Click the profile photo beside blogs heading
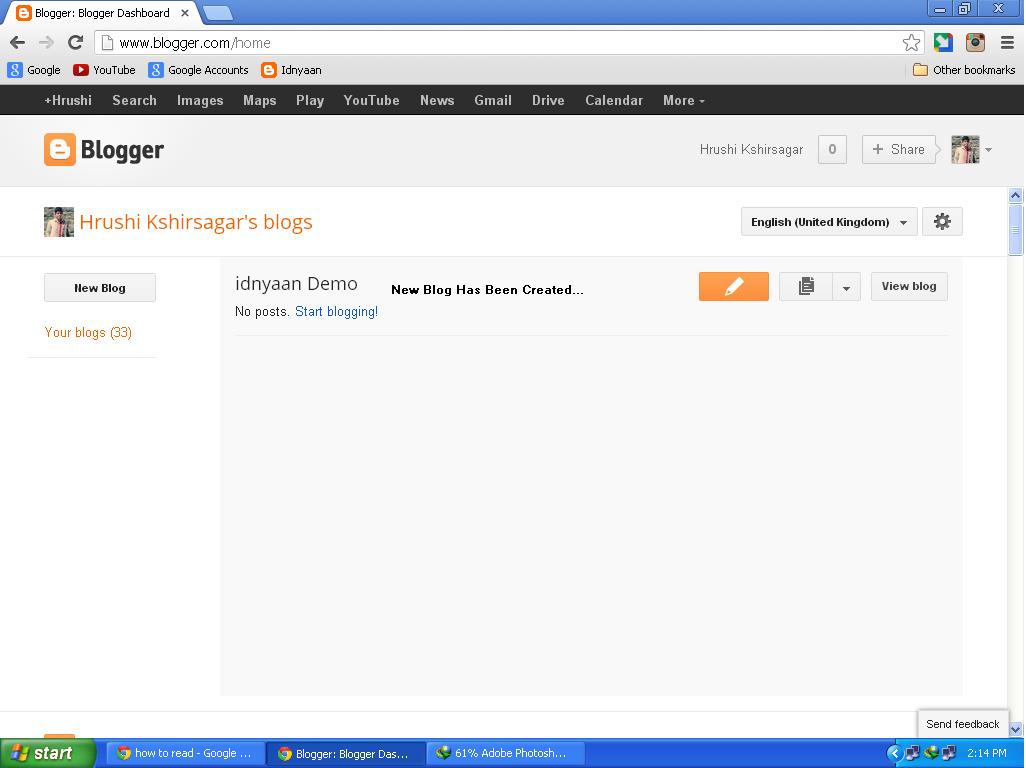The height and width of the screenshot is (768, 1026). (x=59, y=222)
